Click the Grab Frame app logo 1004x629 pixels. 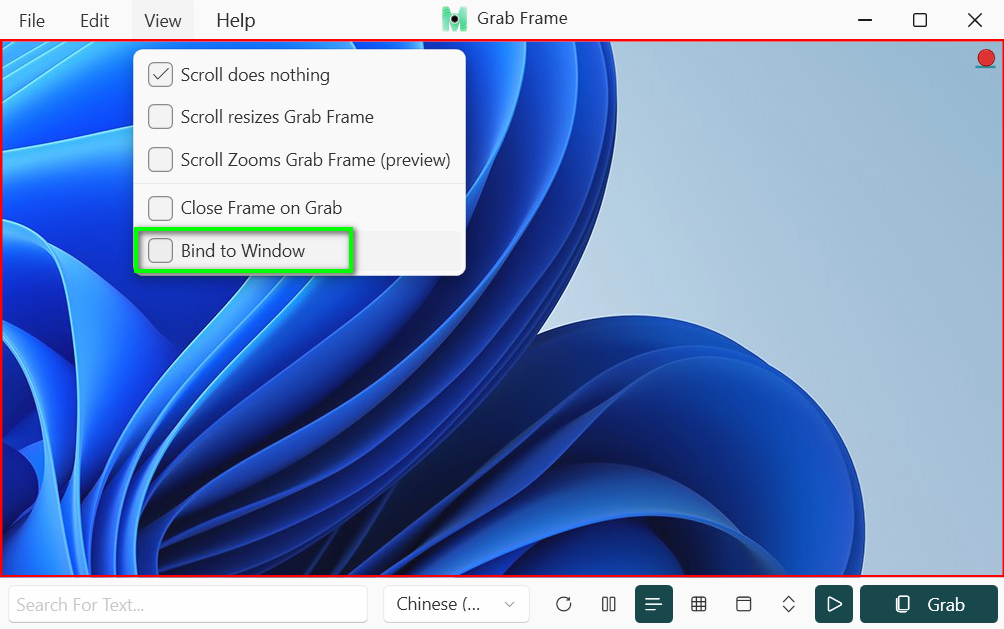click(455, 19)
